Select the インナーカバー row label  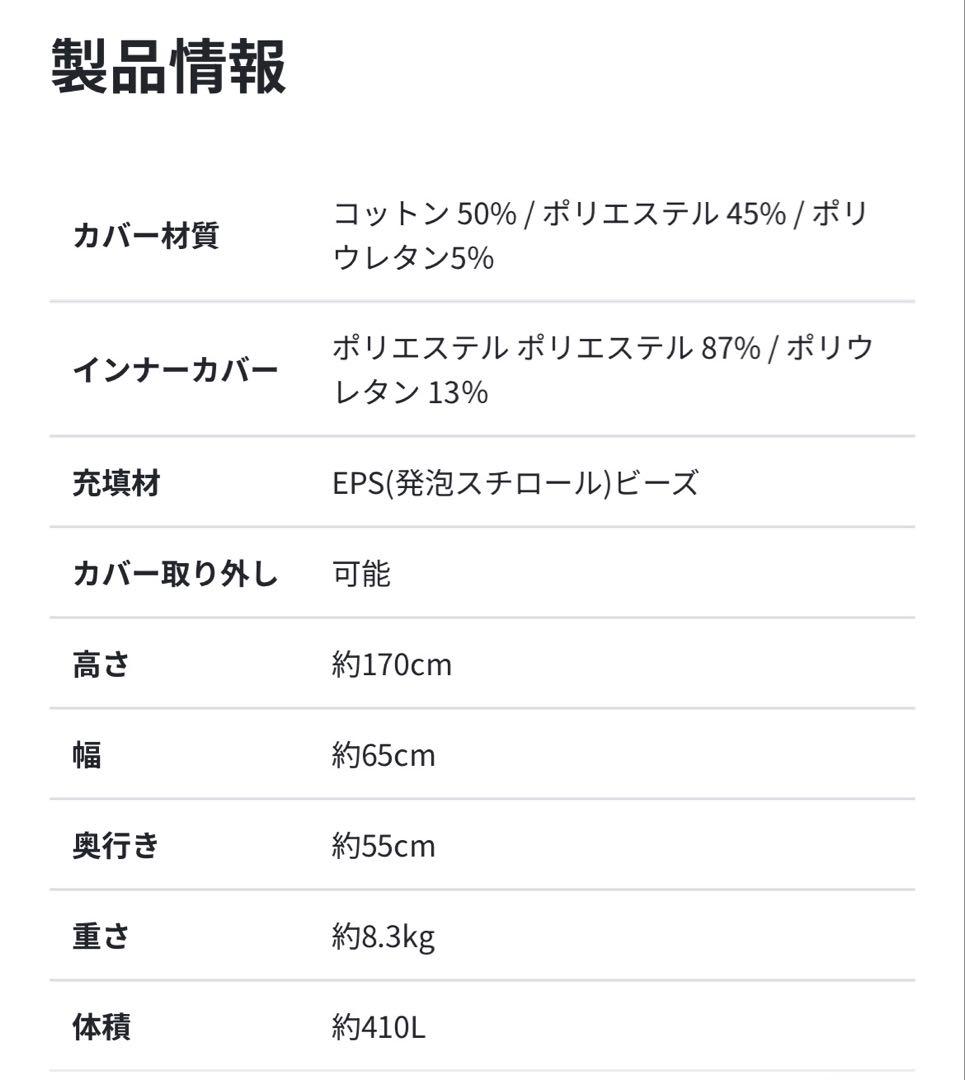click(x=175, y=371)
